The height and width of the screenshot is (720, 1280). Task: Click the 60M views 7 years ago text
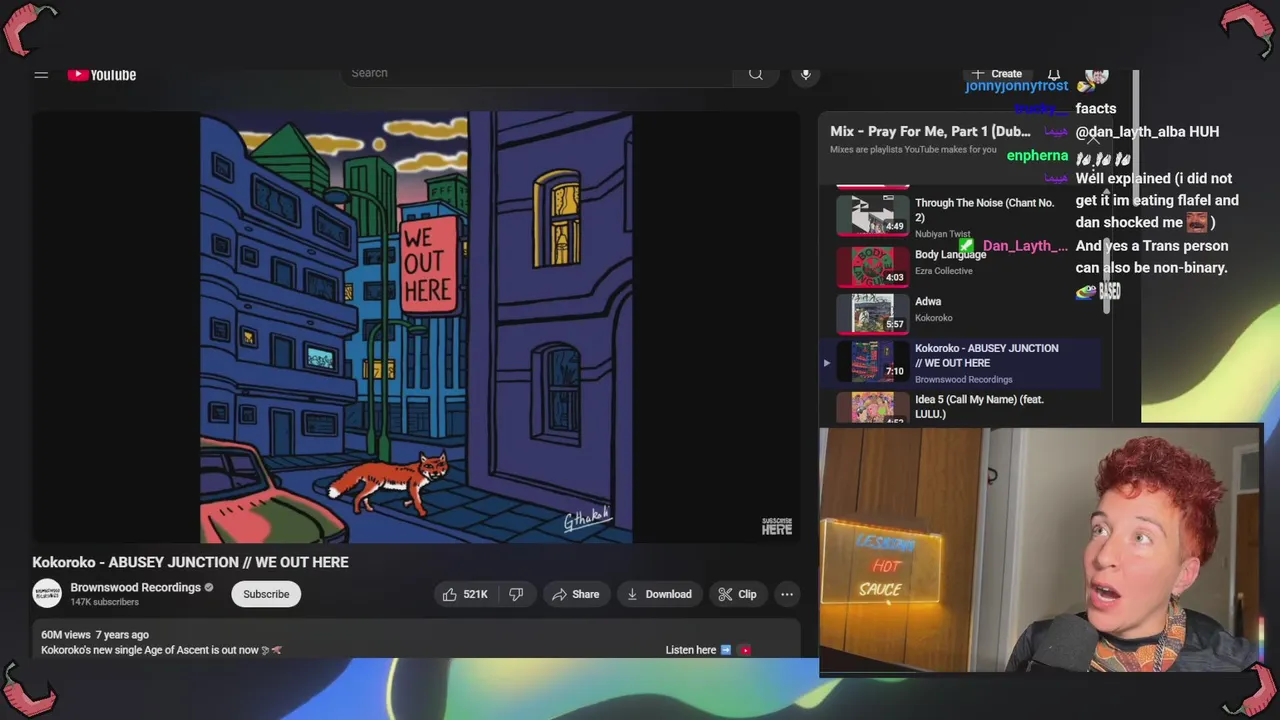(x=95, y=635)
